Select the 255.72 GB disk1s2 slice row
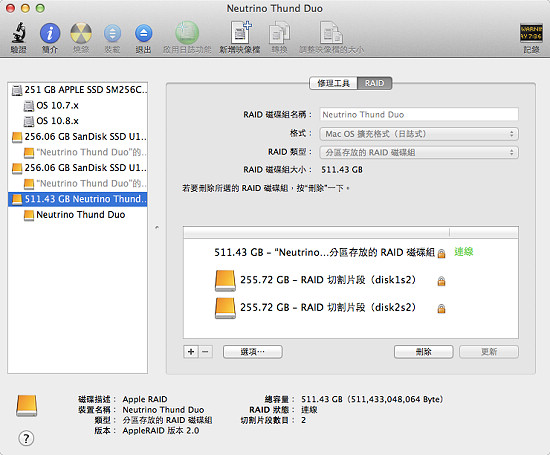Viewport: 550px width, 455px height. pyautogui.click(x=351, y=280)
